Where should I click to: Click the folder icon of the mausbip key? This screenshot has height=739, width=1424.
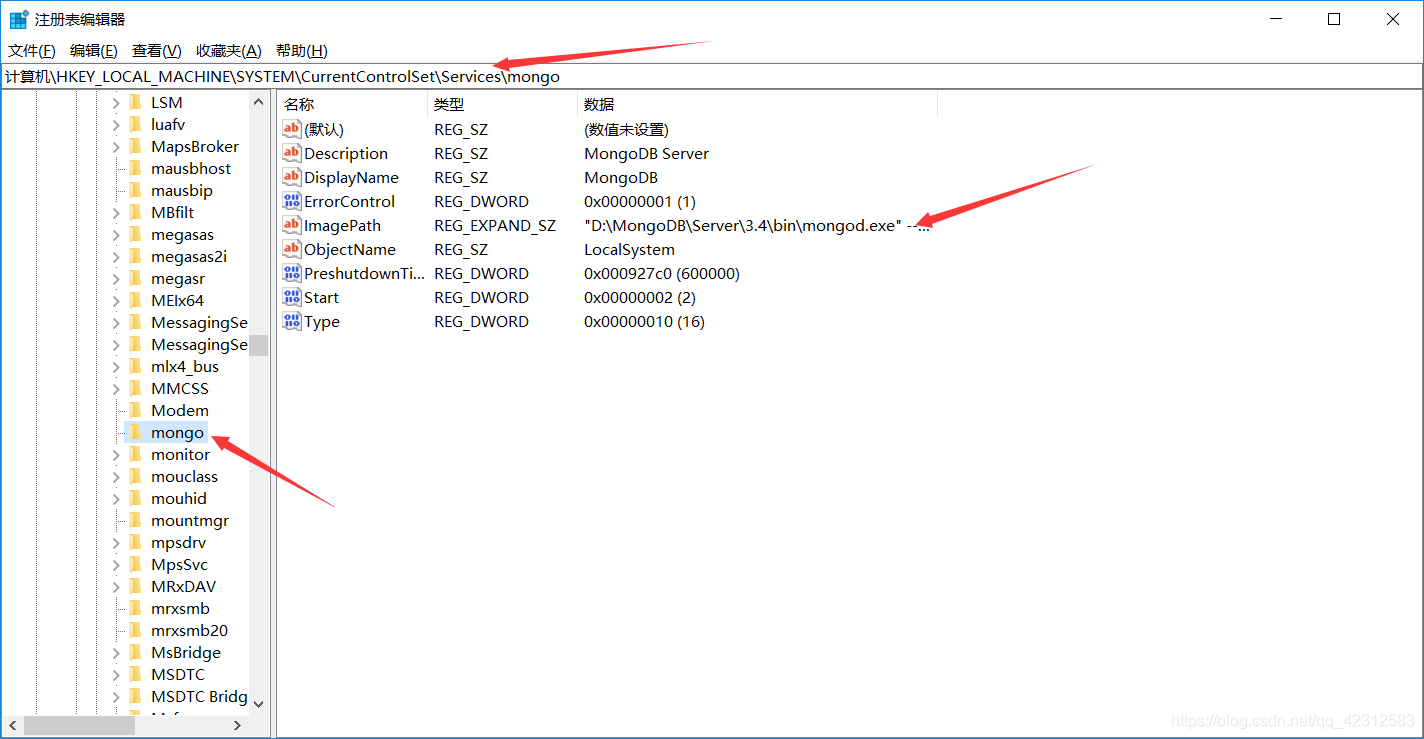pos(135,190)
